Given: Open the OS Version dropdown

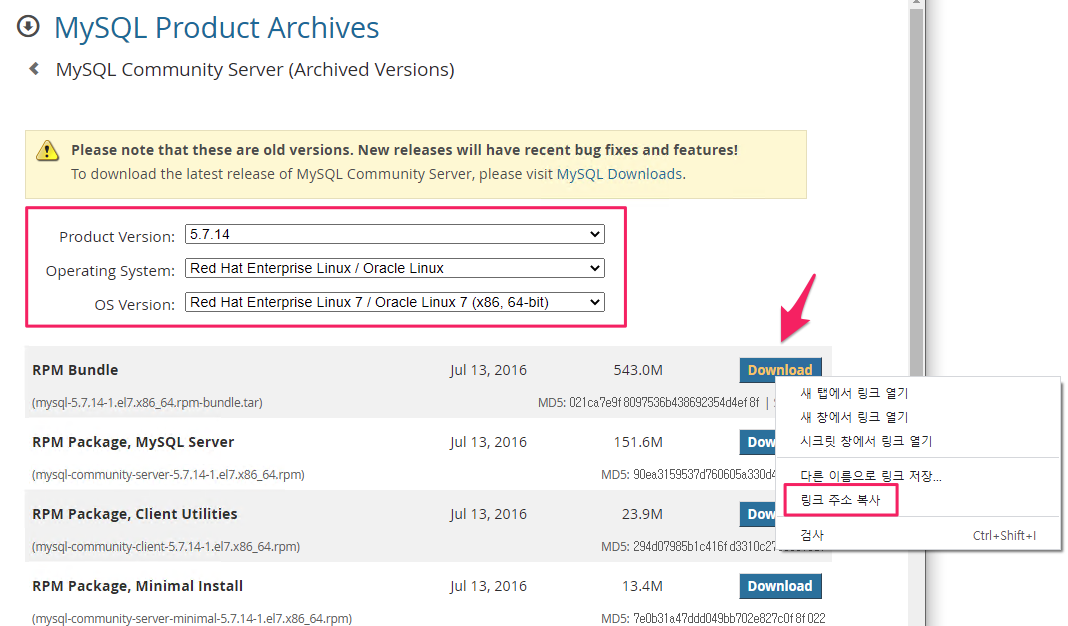Looking at the screenshot, I should (394, 302).
